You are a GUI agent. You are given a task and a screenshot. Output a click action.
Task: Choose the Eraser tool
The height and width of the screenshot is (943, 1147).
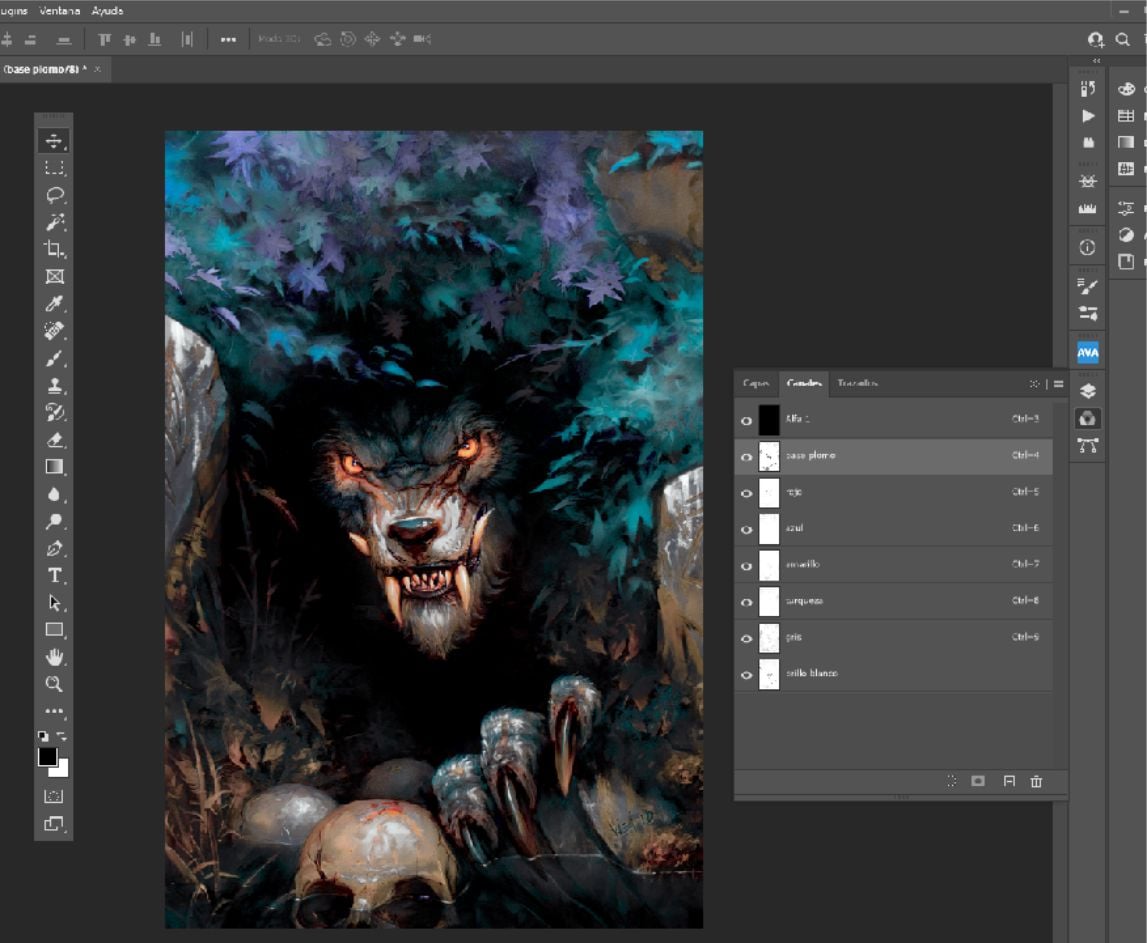[54, 439]
